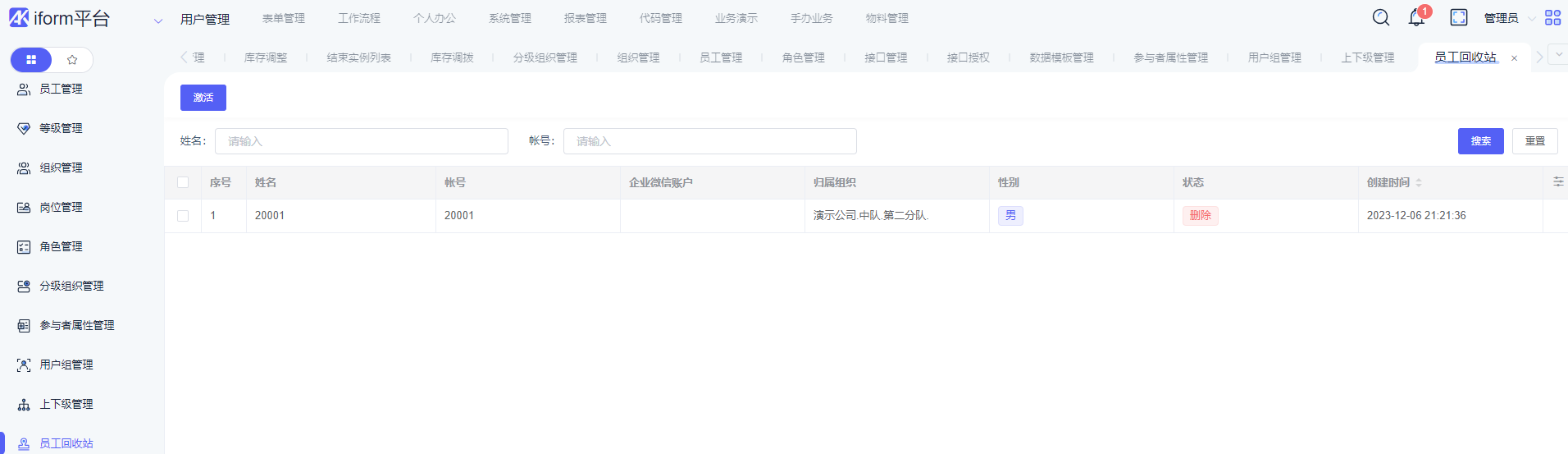The height and width of the screenshot is (454, 1568).
Task: Open the app grid icon at top right
Action: [x=1552, y=17]
